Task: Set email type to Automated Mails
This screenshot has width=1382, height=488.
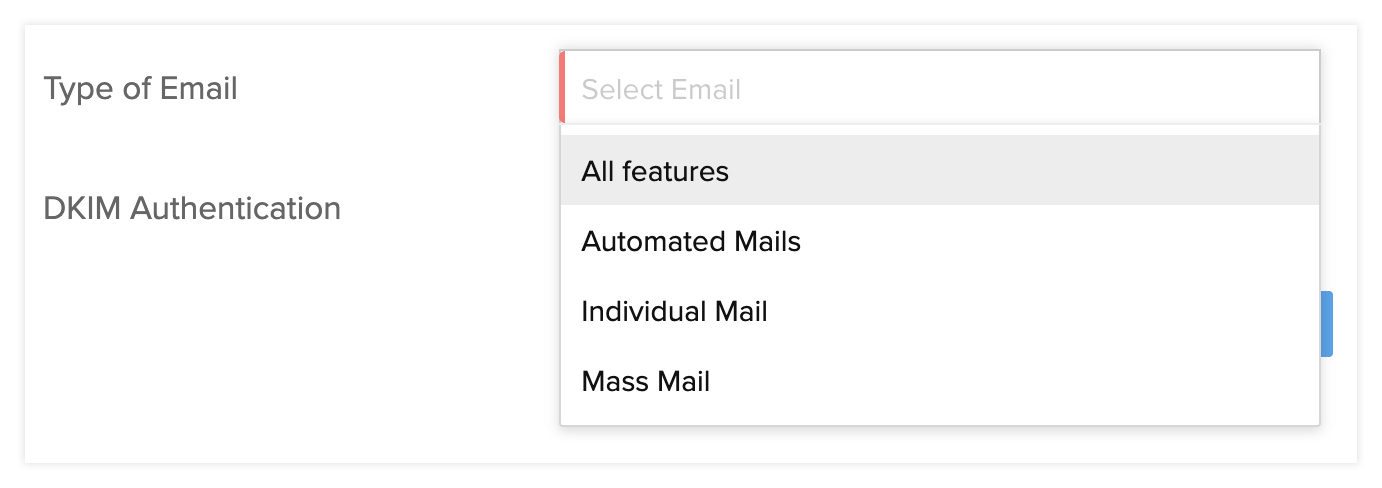Action: 691,241
